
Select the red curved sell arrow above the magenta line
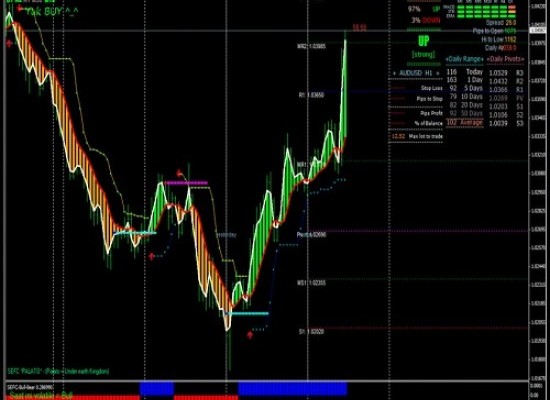click(180, 173)
